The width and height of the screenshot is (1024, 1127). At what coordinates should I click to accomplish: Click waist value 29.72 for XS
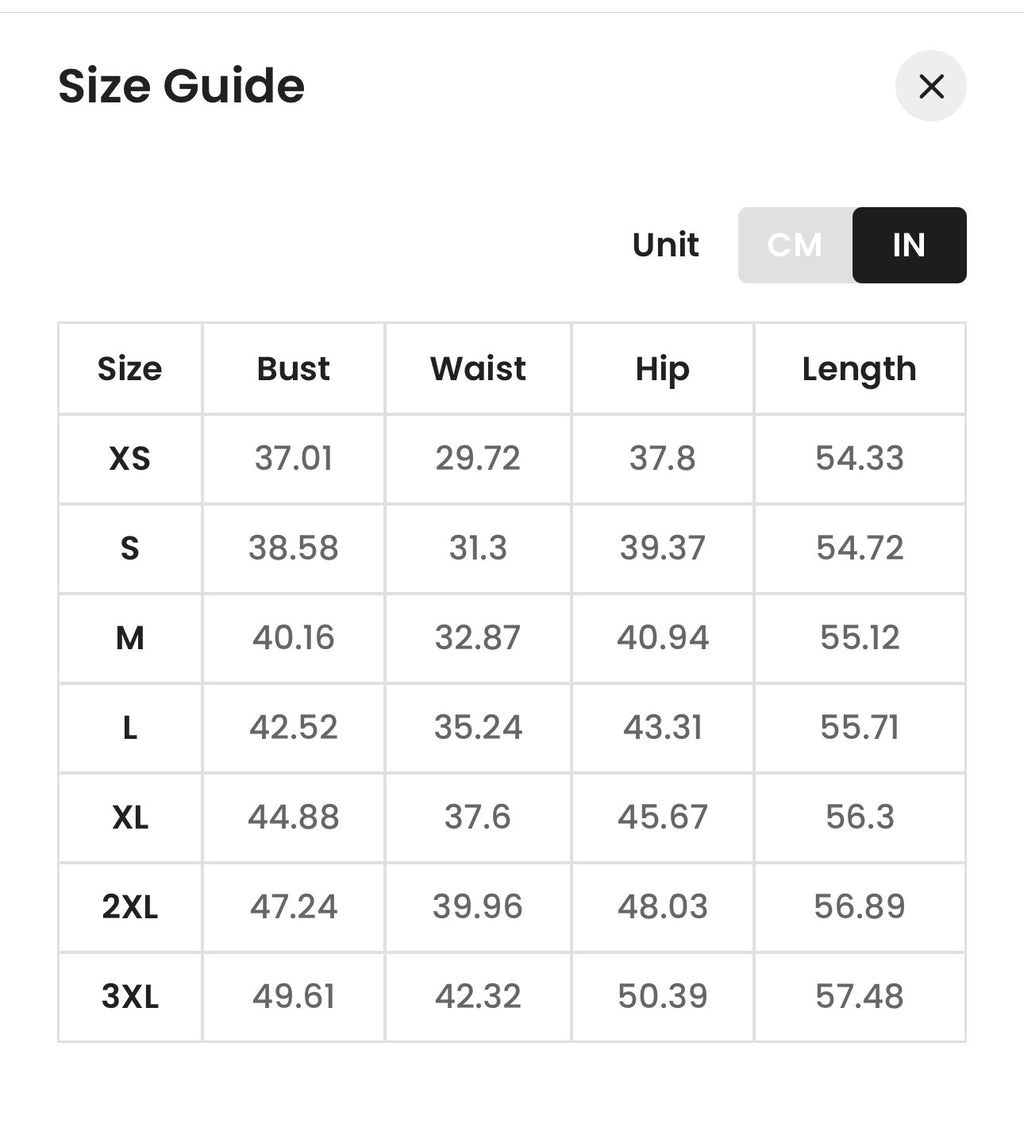[478, 459]
